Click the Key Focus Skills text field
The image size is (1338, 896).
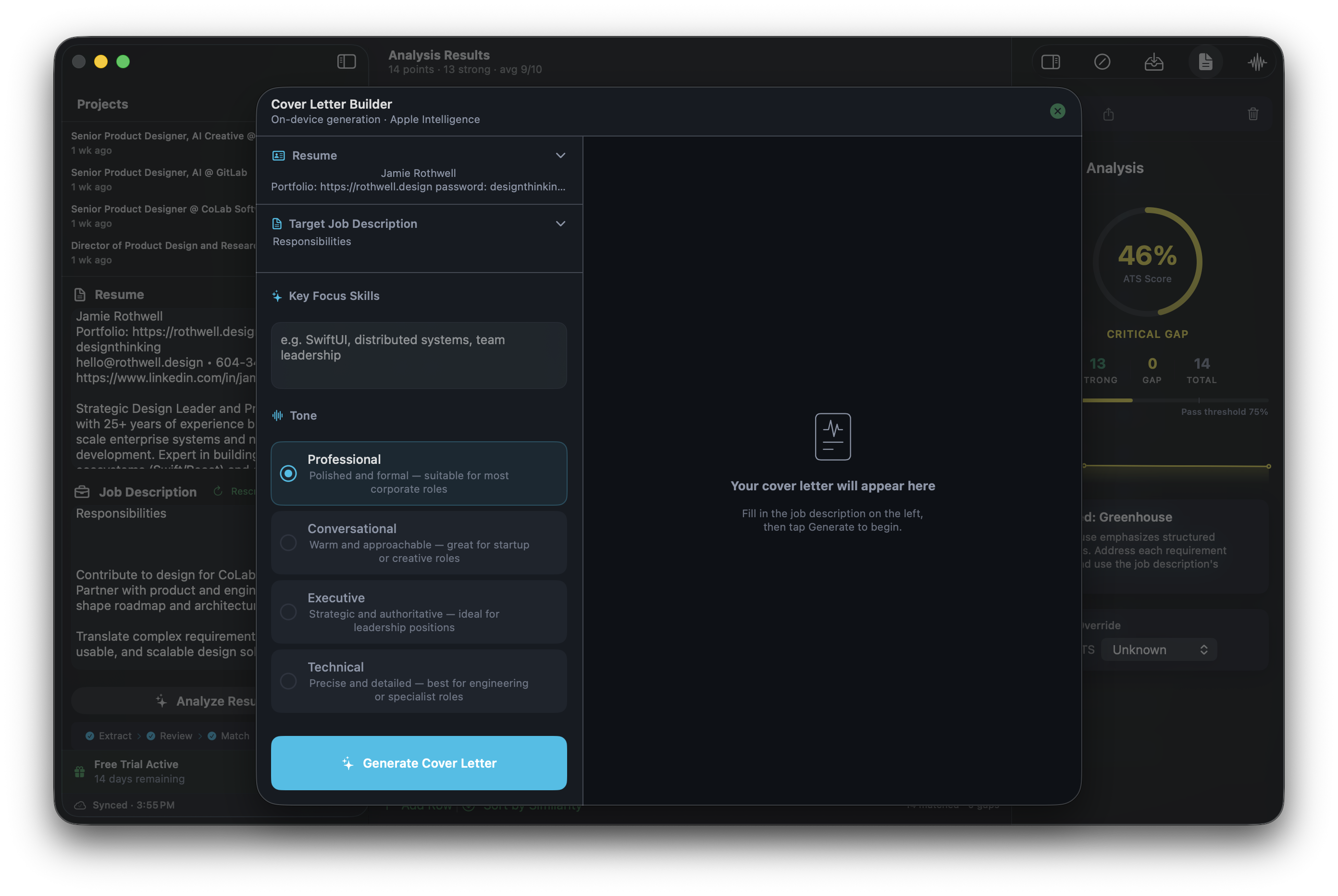pyautogui.click(x=419, y=355)
